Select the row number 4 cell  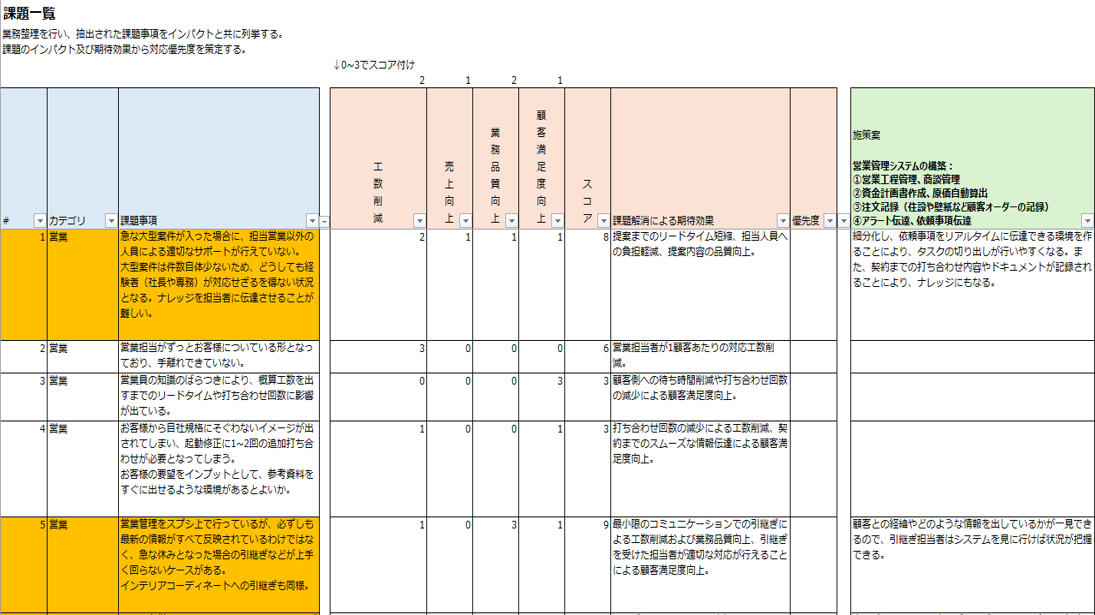click(x=24, y=469)
